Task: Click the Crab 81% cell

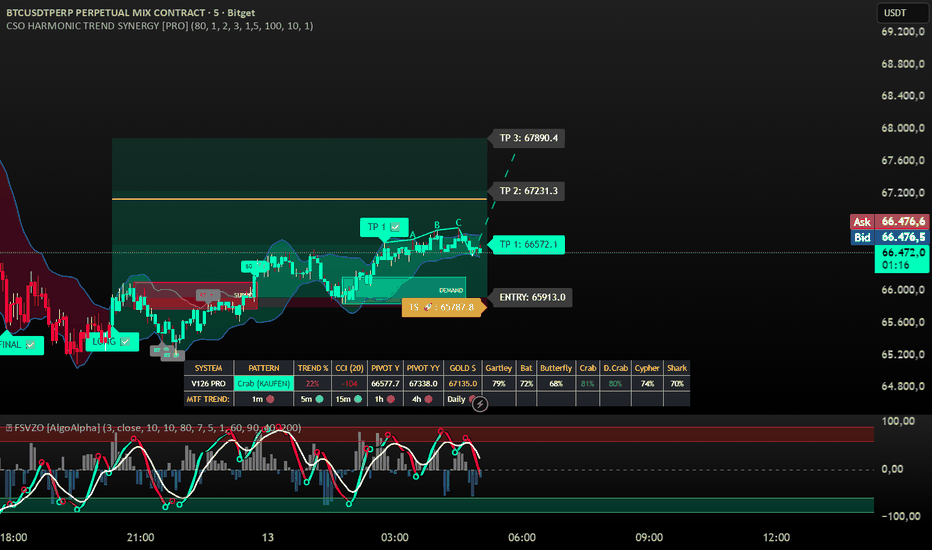Action: [x=587, y=384]
